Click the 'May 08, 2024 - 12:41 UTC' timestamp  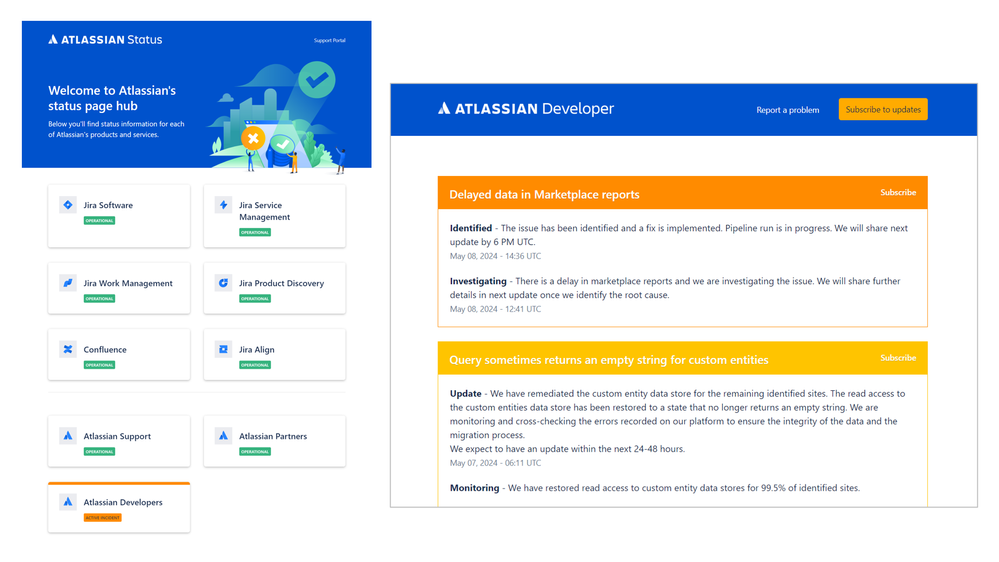pos(495,309)
